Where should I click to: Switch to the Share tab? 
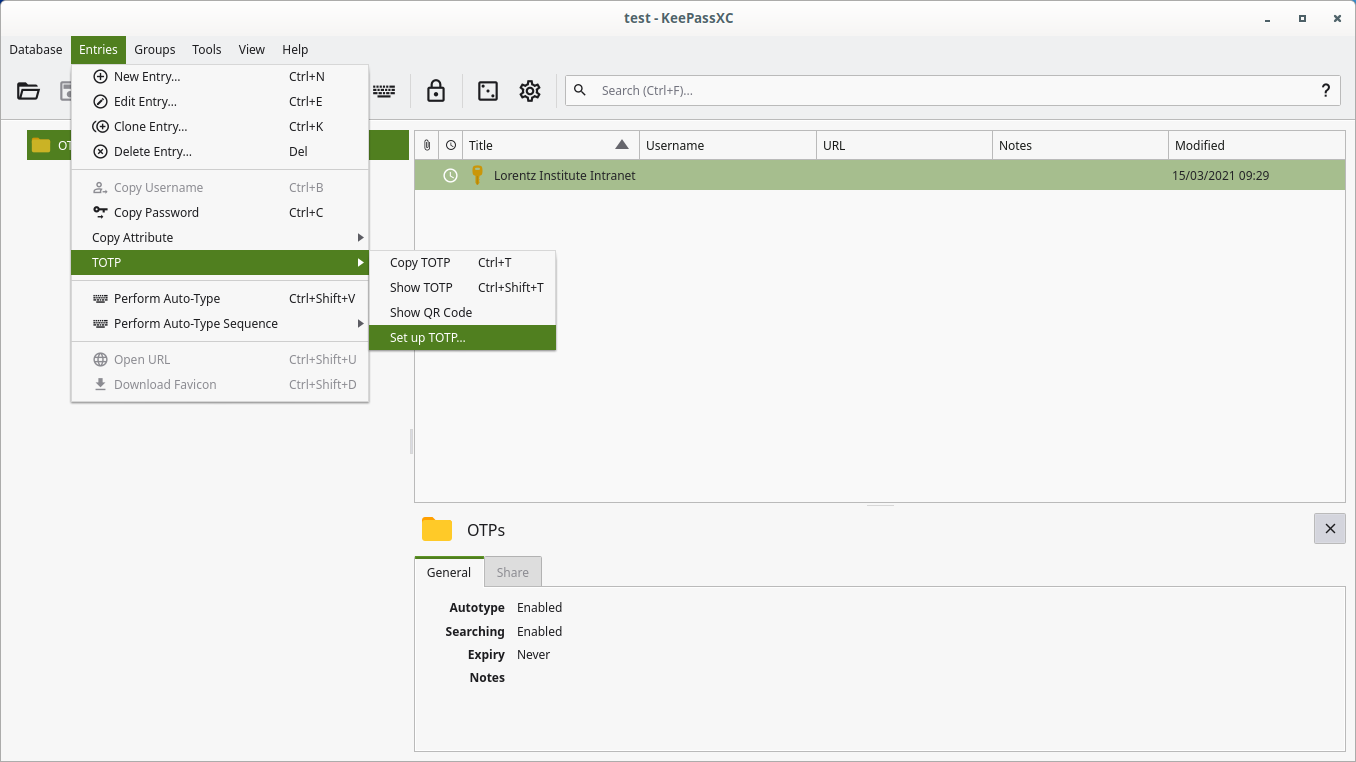512,573
